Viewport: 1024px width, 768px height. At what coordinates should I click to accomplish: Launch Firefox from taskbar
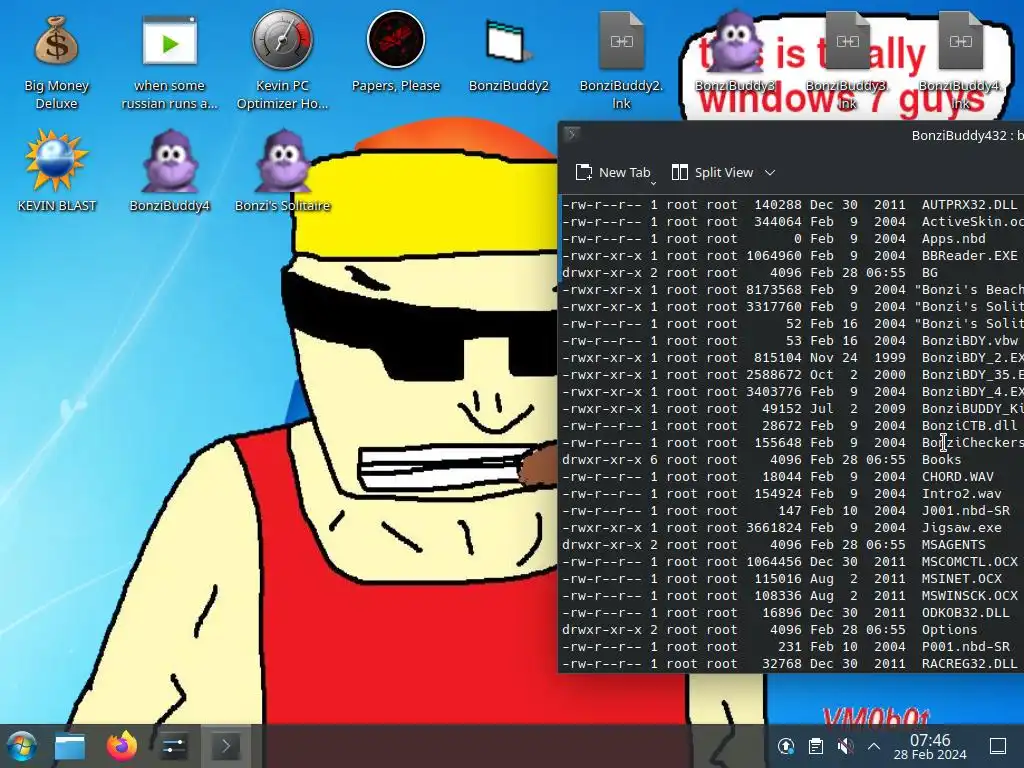122,746
